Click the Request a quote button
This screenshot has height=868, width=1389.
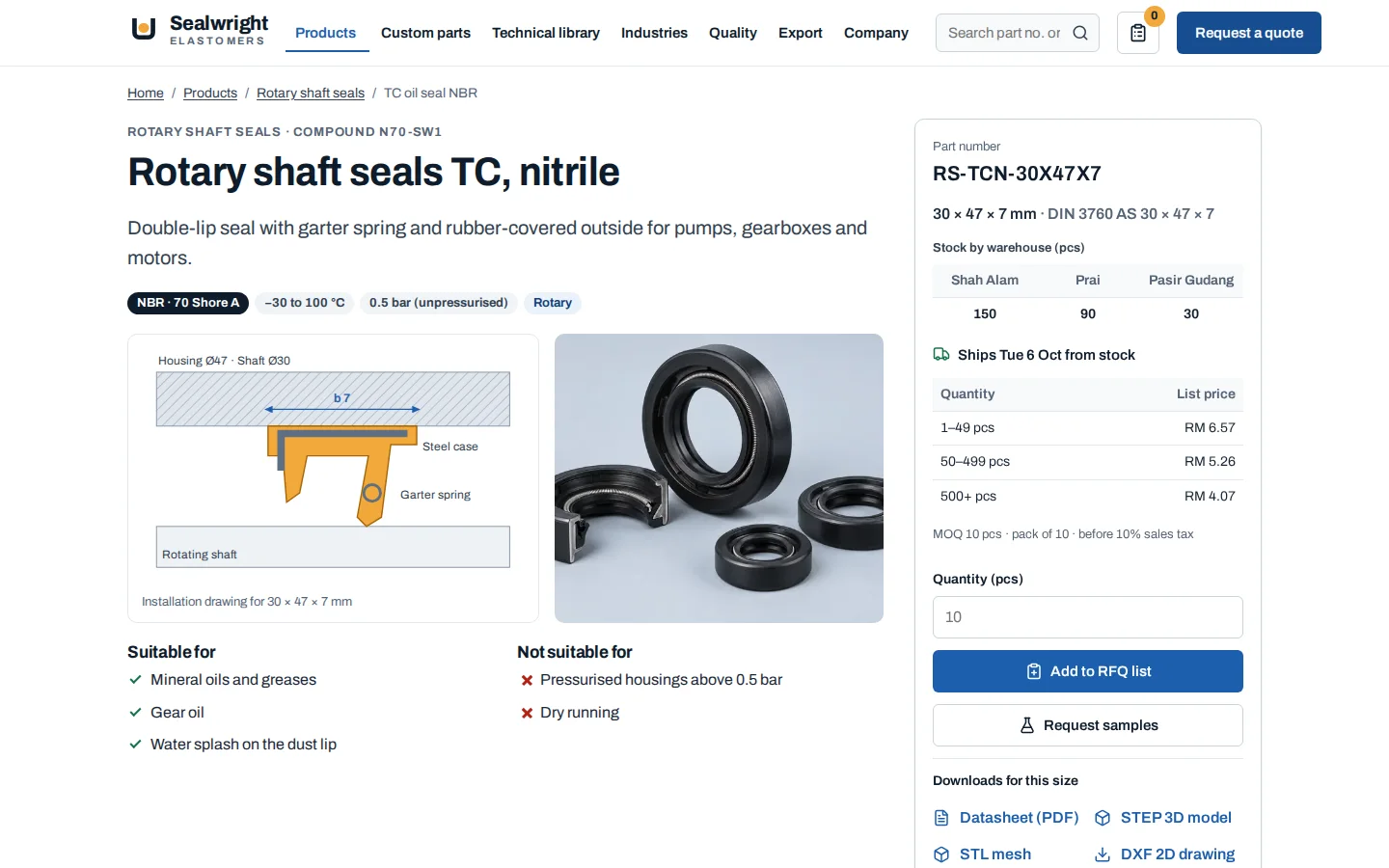(x=1249, y=33)
